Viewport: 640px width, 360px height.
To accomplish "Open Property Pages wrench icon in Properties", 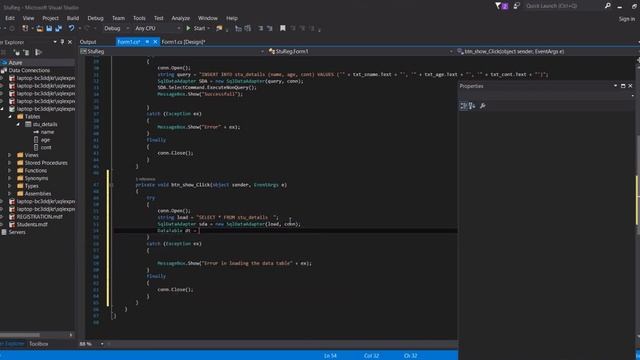I will point(482,106).
